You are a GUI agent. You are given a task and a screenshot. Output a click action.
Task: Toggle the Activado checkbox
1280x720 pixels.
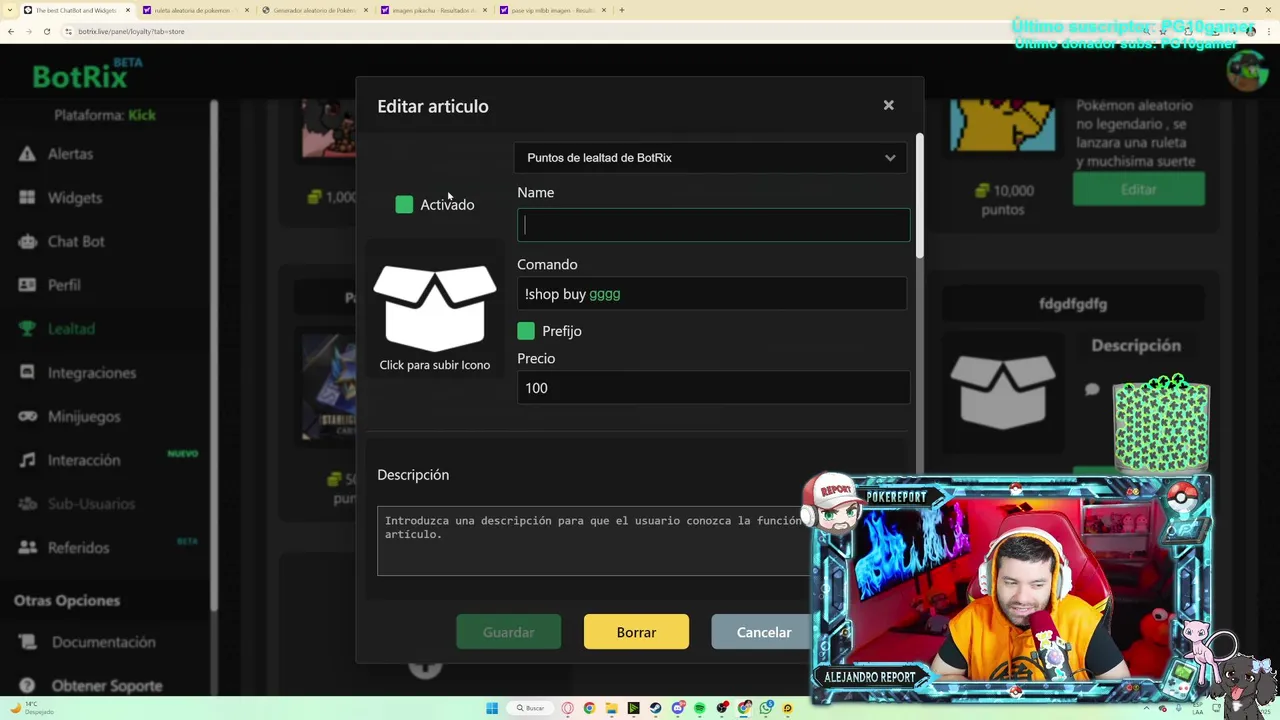tap(404, 205)
